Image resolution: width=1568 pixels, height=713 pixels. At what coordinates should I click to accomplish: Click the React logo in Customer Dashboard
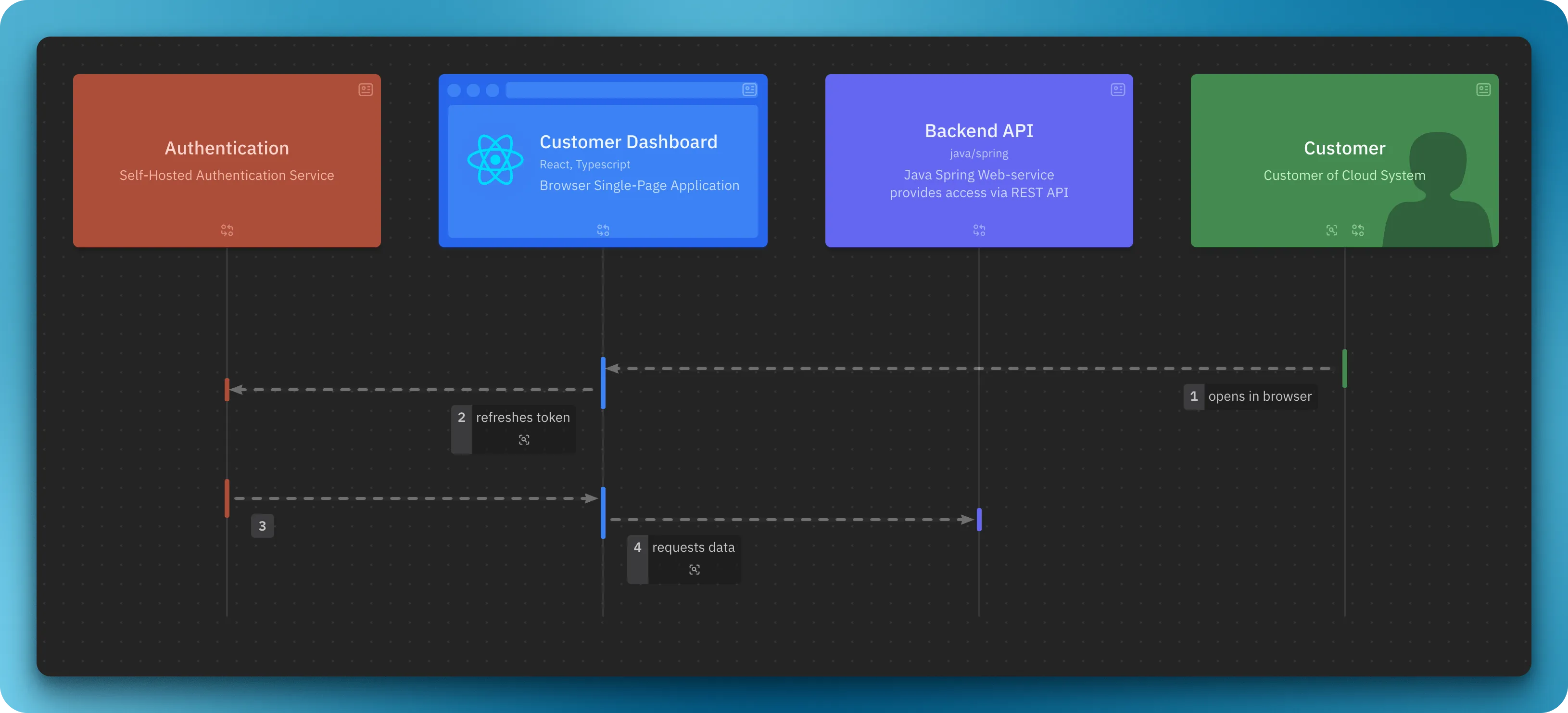[495, 160]
